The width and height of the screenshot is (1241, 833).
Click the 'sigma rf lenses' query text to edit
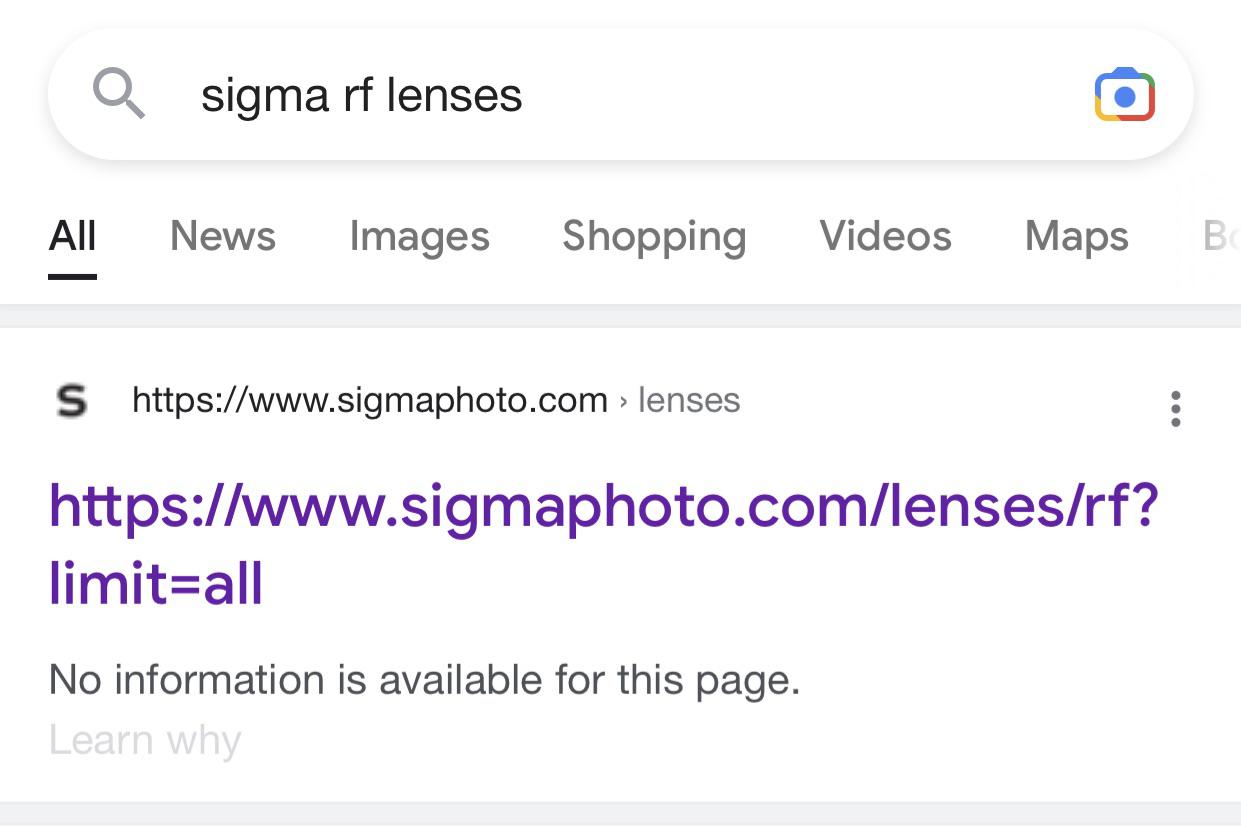pyautogui.click(x=360, y=94)
